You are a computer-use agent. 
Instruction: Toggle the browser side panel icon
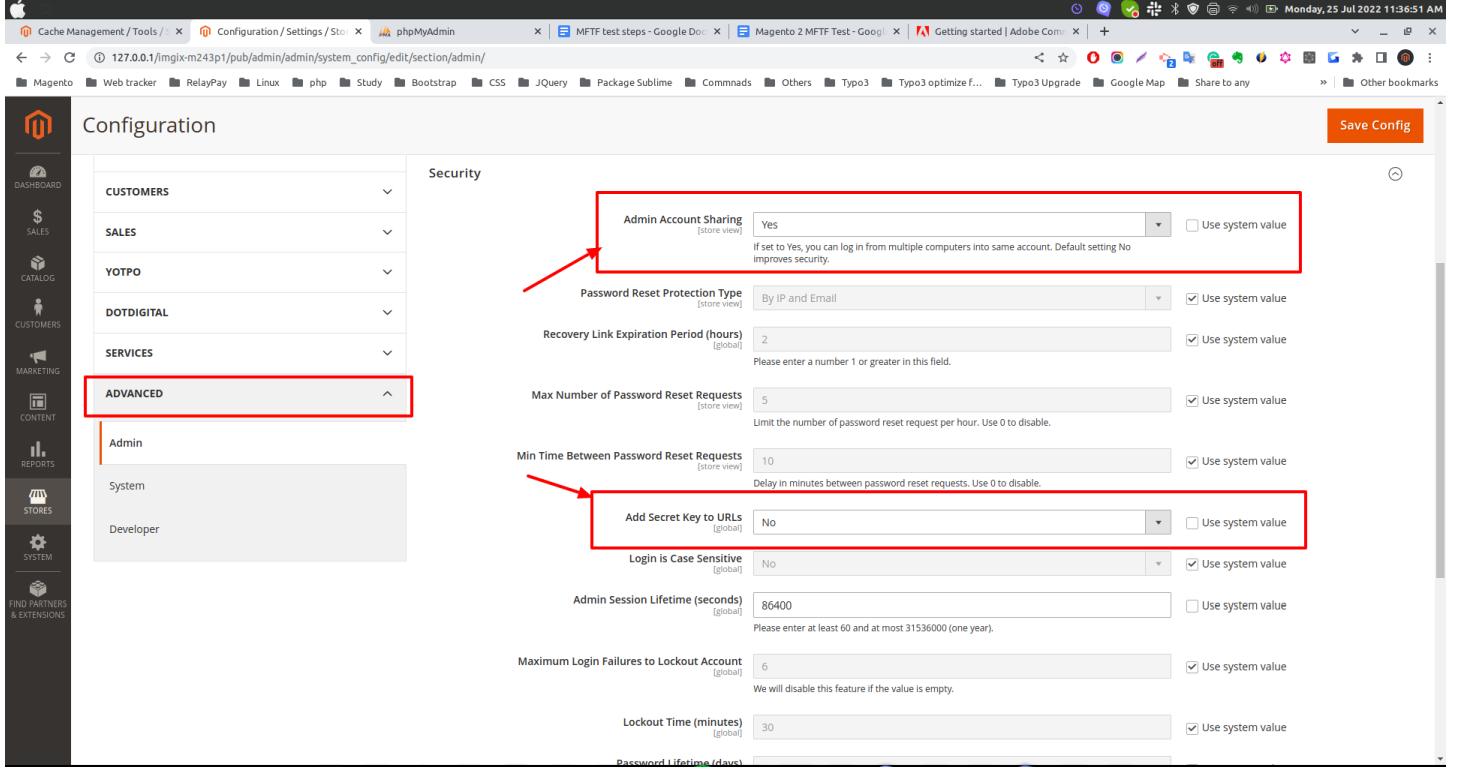1381,58
